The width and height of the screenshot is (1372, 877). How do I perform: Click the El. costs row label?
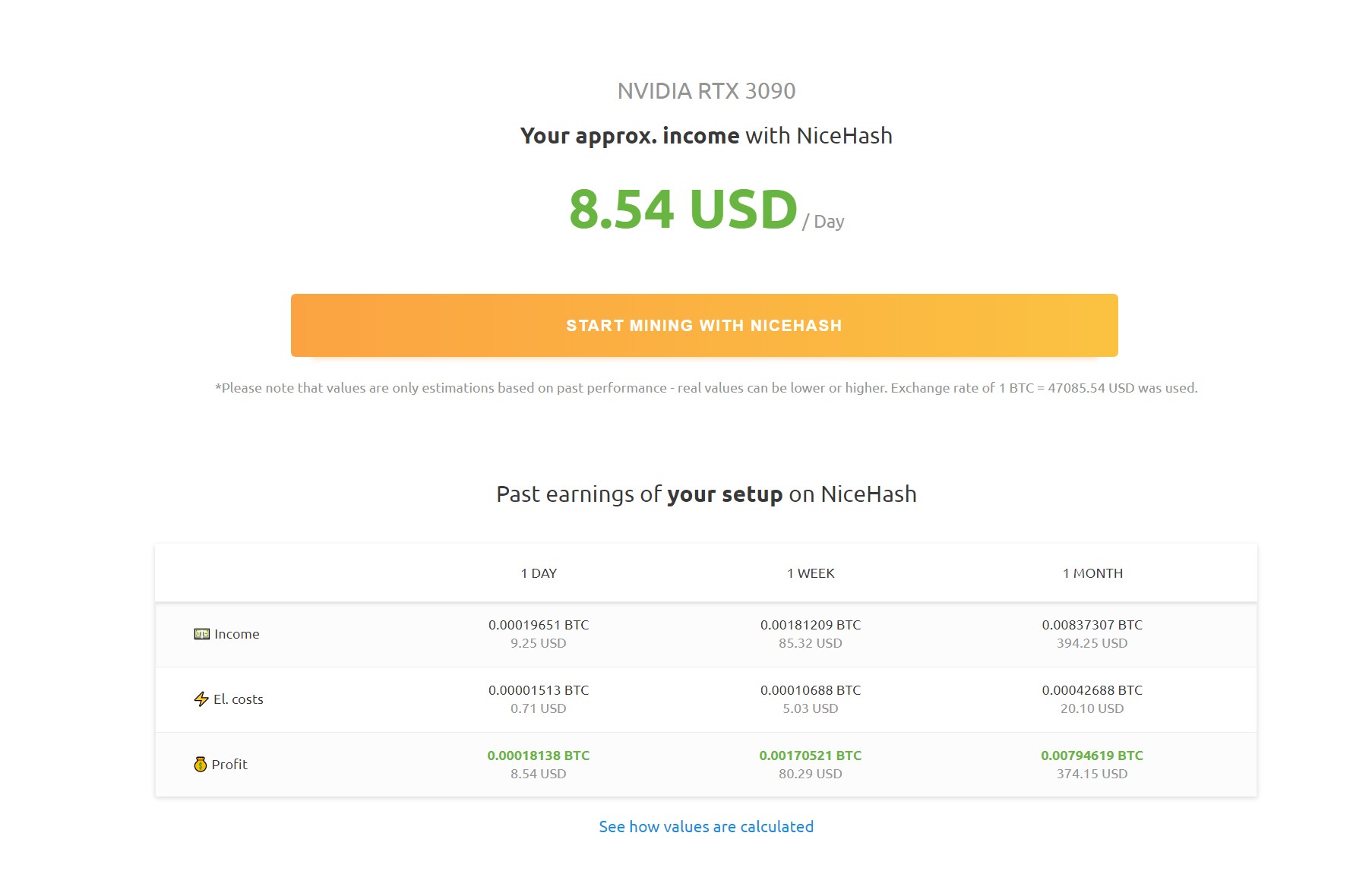click(238, 699)
